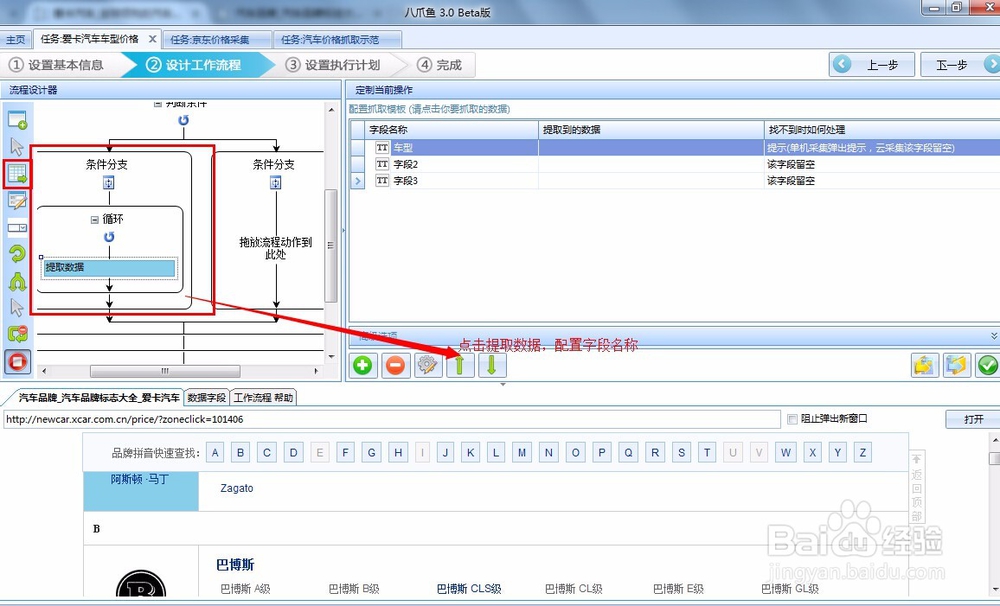Viewport: 1000px width, 606px height.
Task: Go to step 4 完成
Action: (440, 65)
